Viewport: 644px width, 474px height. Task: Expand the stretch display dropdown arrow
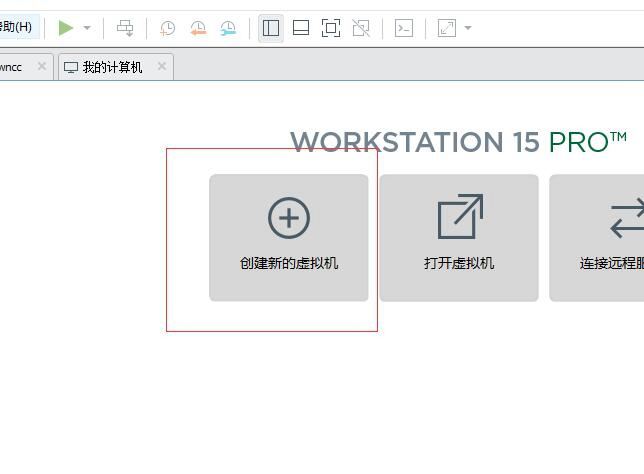tap(468, 28)
